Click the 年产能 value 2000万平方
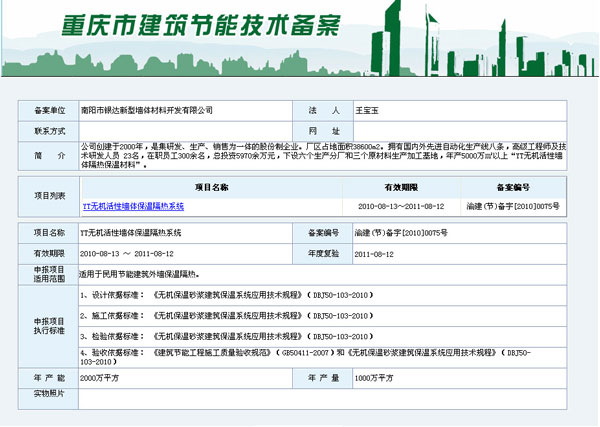 point(100,377)
